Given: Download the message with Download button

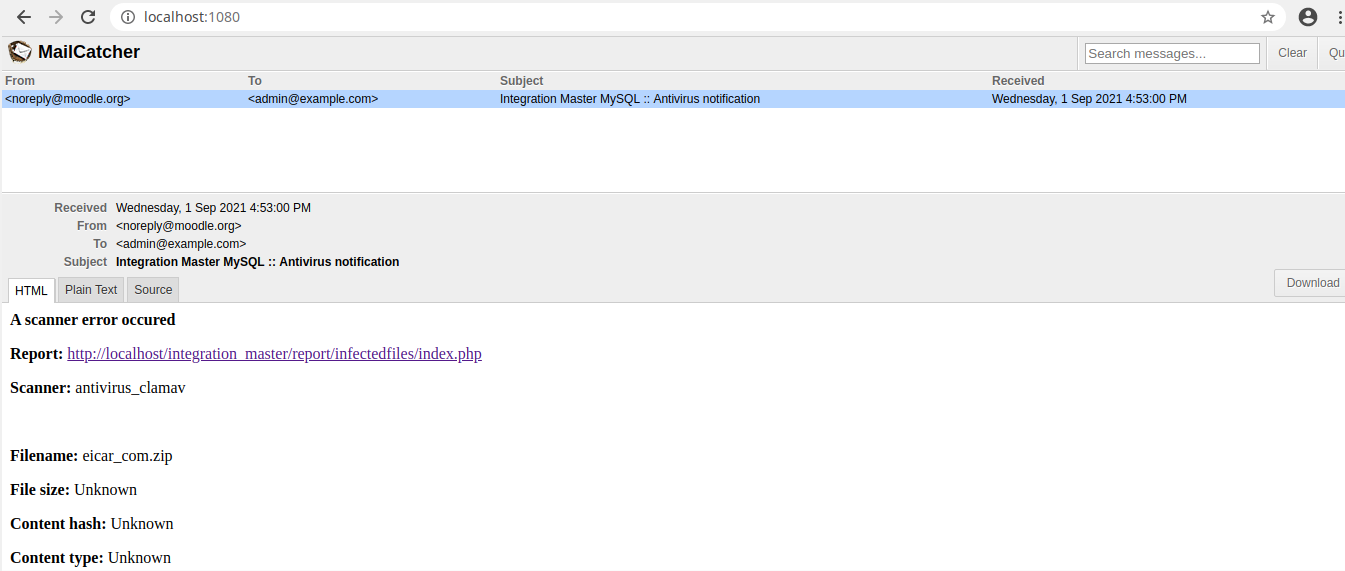Looking at the screenshot, I should (x=1312, y=283).
